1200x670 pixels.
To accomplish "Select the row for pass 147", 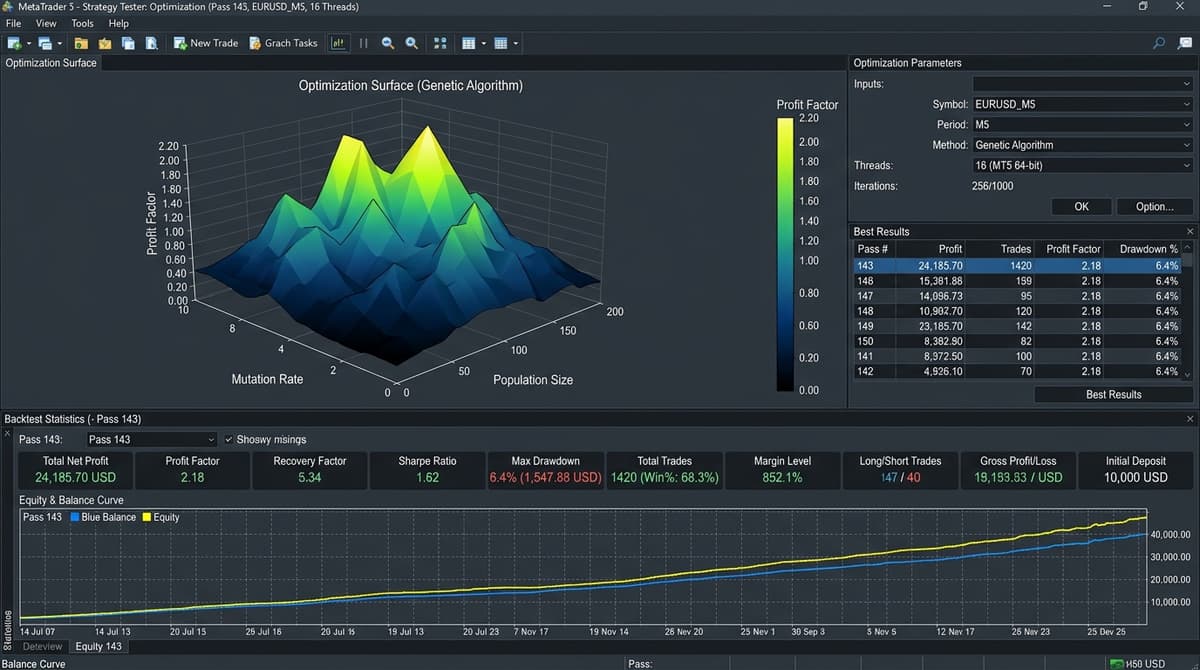I will (x=1017, y=296).
